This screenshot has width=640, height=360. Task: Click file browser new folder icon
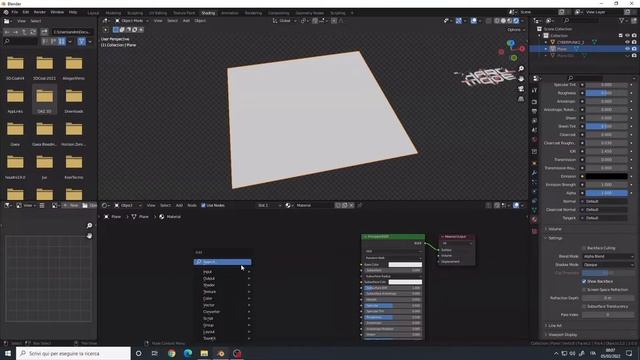[44, 32]
